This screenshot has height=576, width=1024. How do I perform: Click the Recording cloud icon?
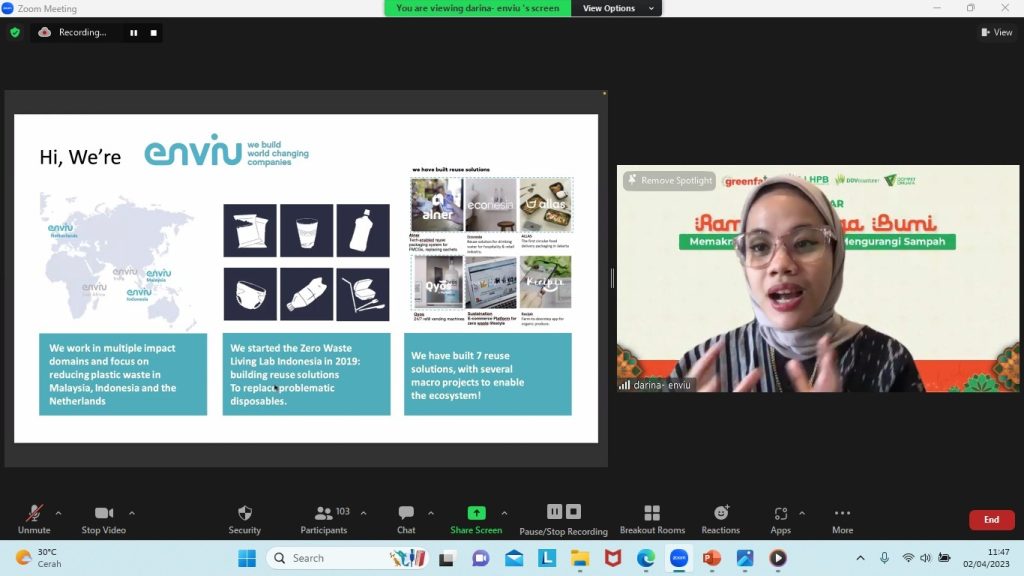tap(44, 32)
